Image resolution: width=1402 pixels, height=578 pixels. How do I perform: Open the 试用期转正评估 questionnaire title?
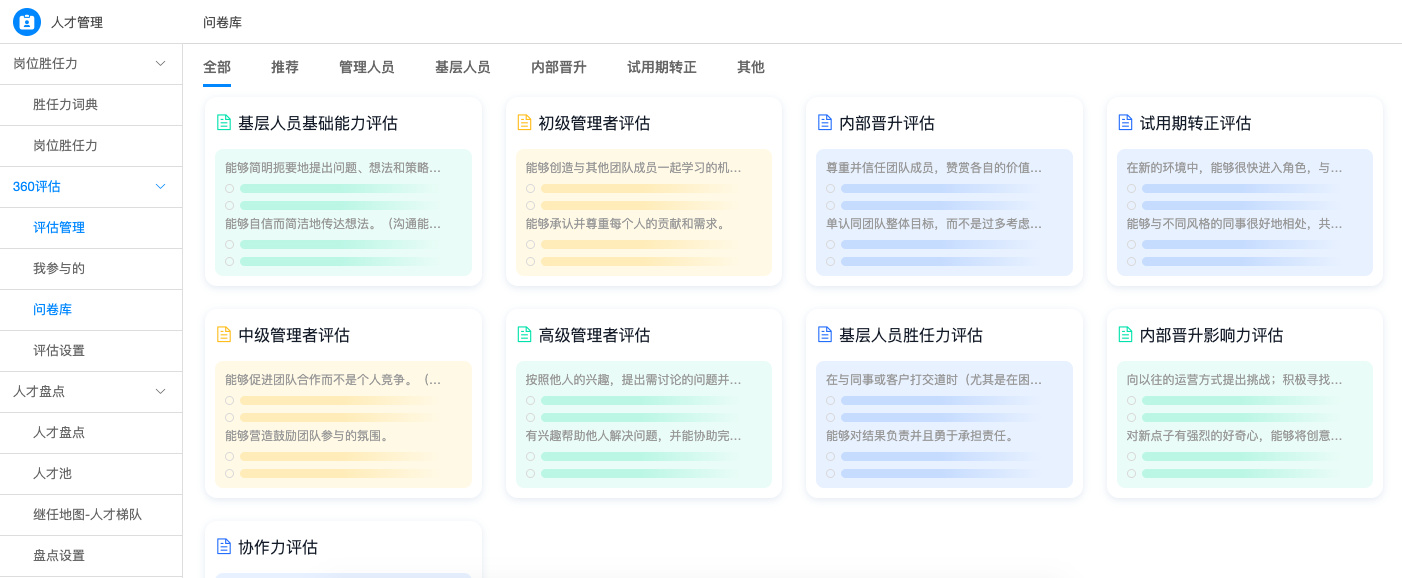[1195, 123]
